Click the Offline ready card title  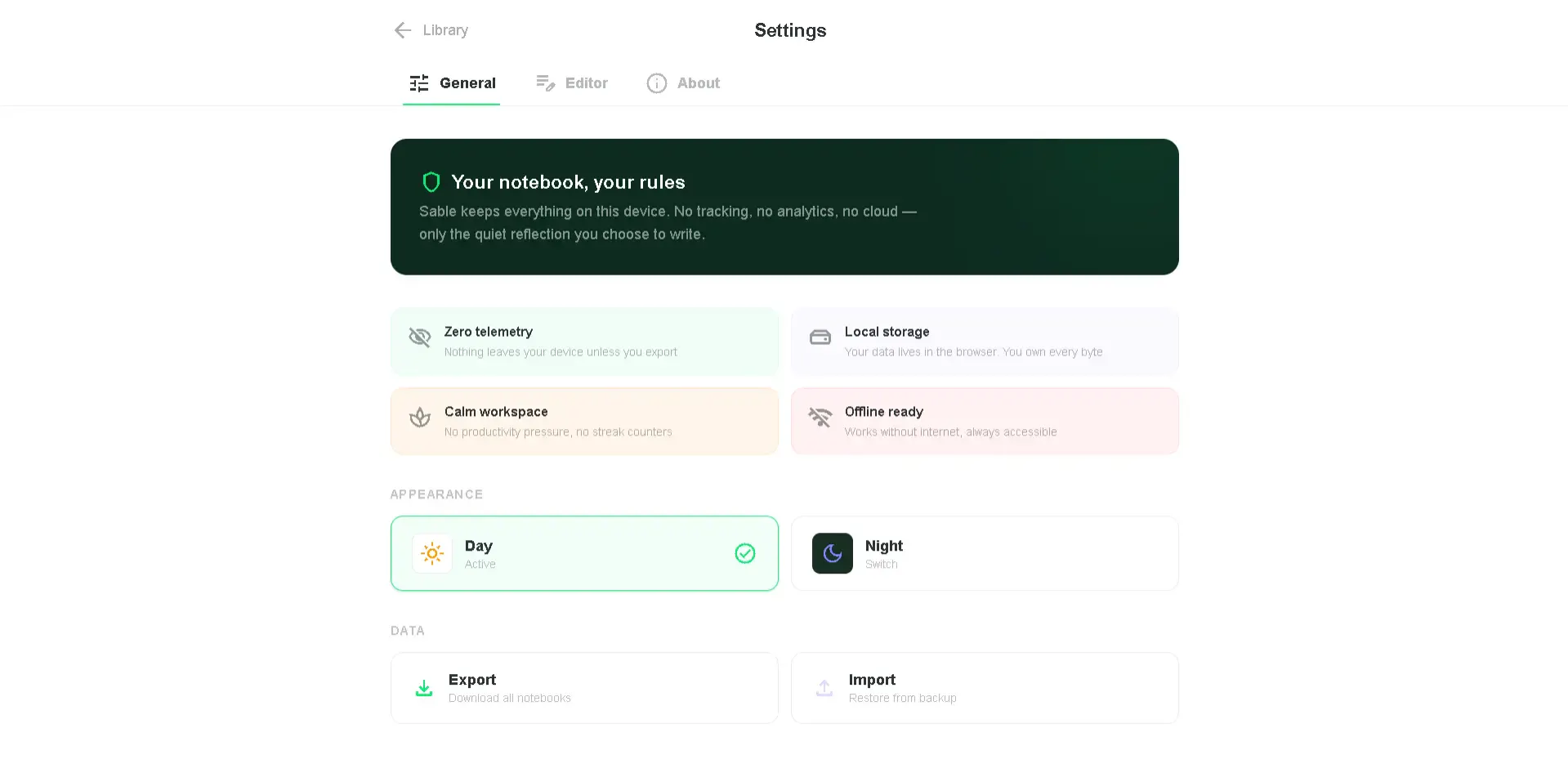884,412
